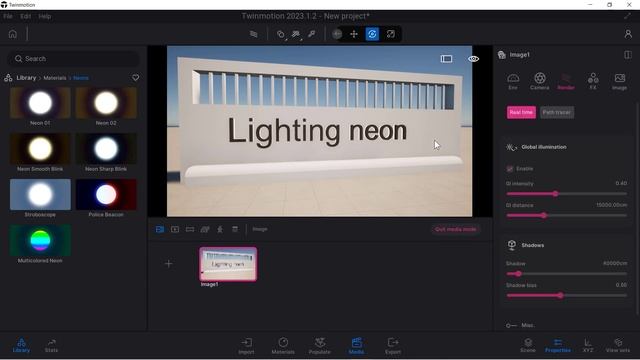Open the Stats dock panel
The width and height of the screenshot is (640, 360).
click(x=51, y=345)
